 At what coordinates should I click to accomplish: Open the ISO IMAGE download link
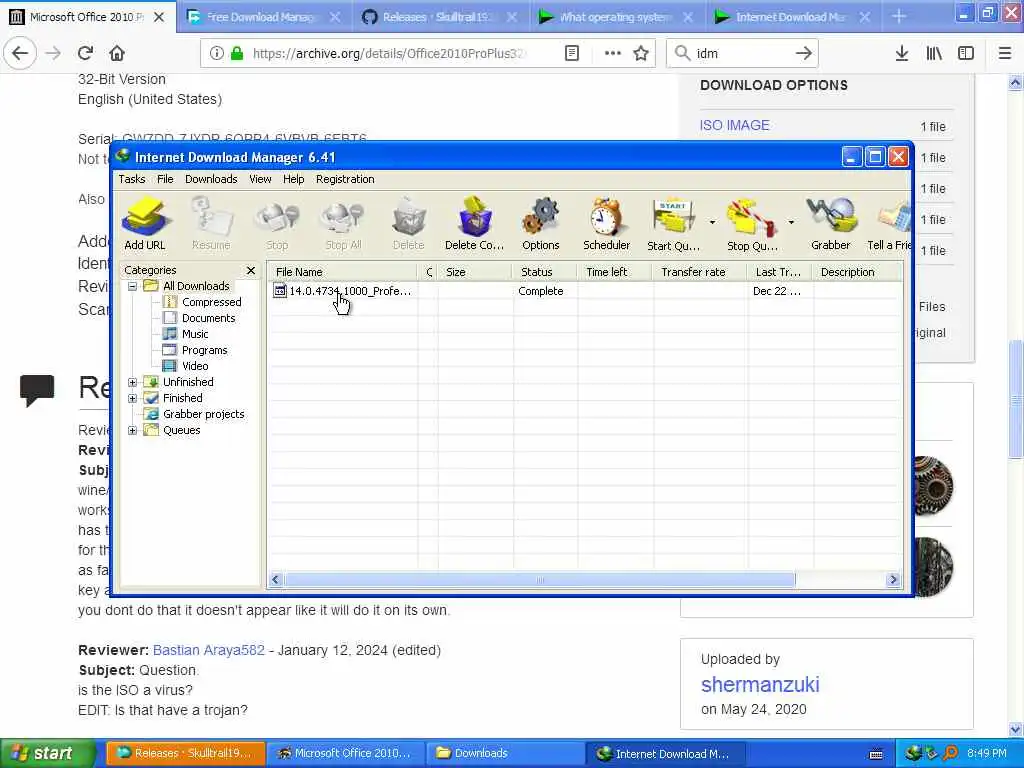pyautogui.click(x=735, y=125)
